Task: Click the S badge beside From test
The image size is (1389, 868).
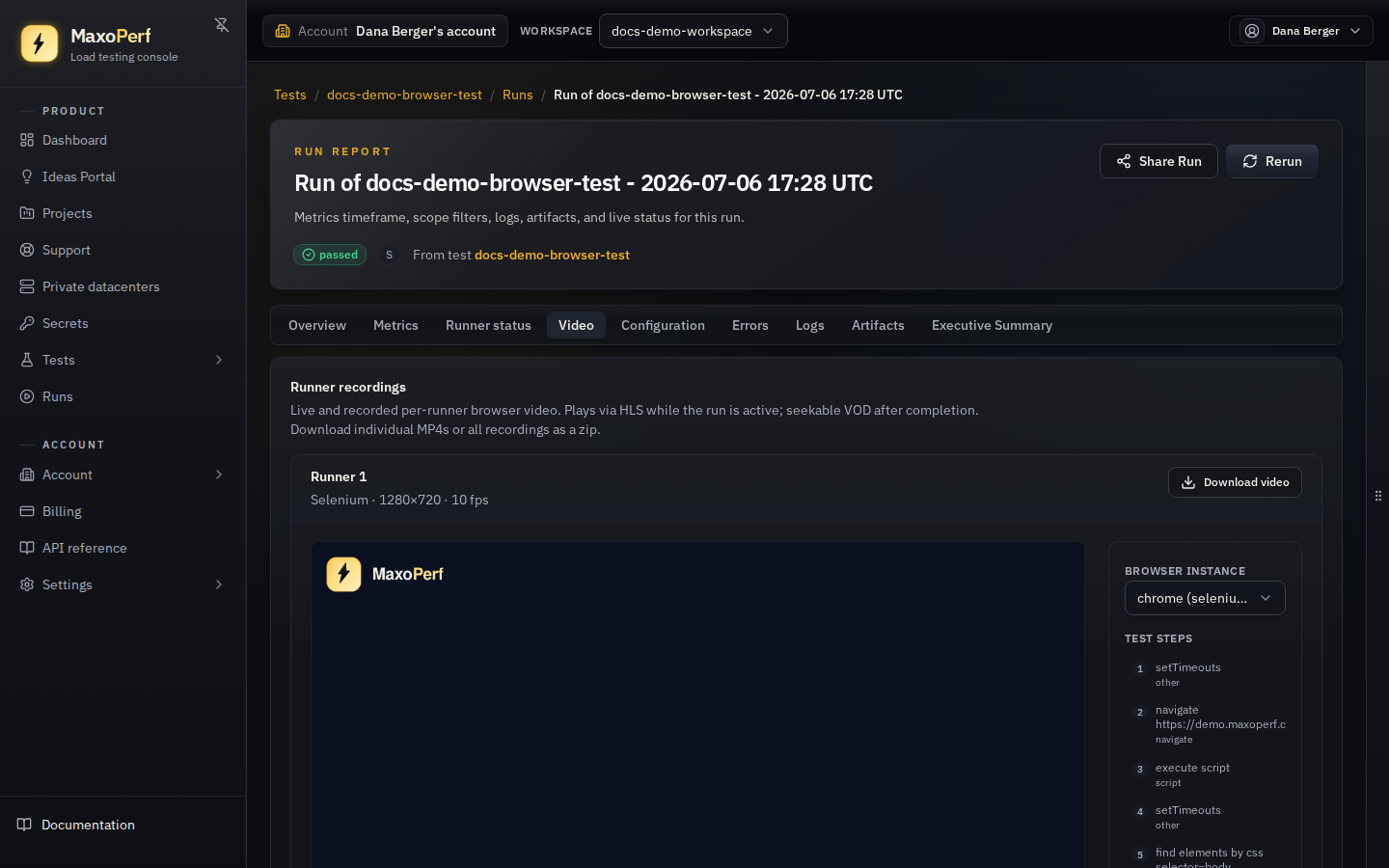Action: click(x=390, y=255)
